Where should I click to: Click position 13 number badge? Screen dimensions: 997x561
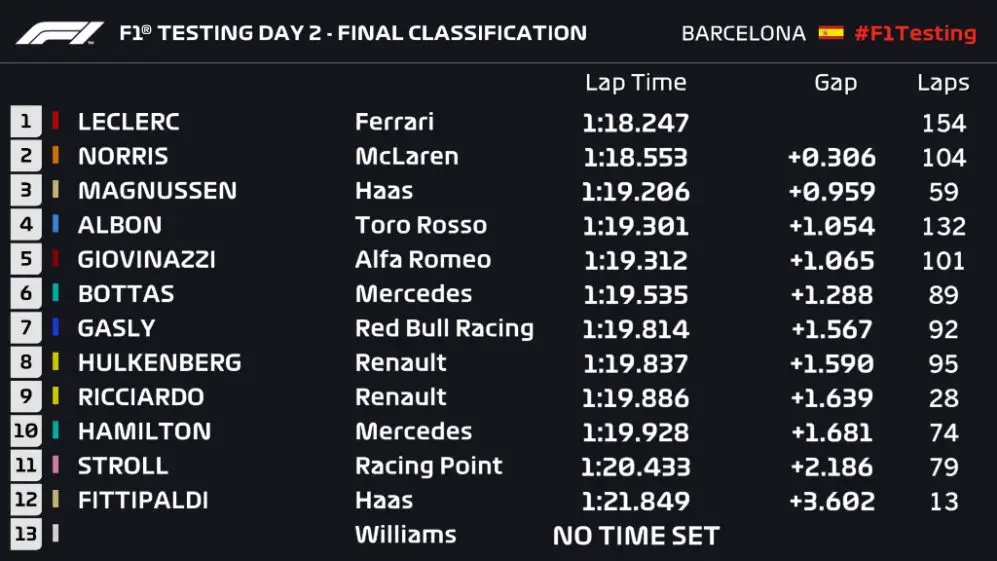coord(25,534)
